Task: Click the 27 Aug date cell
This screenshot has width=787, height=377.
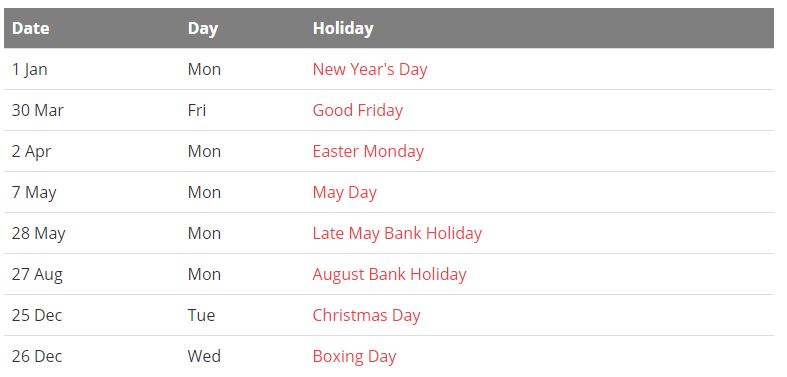Action: (37, 275)
